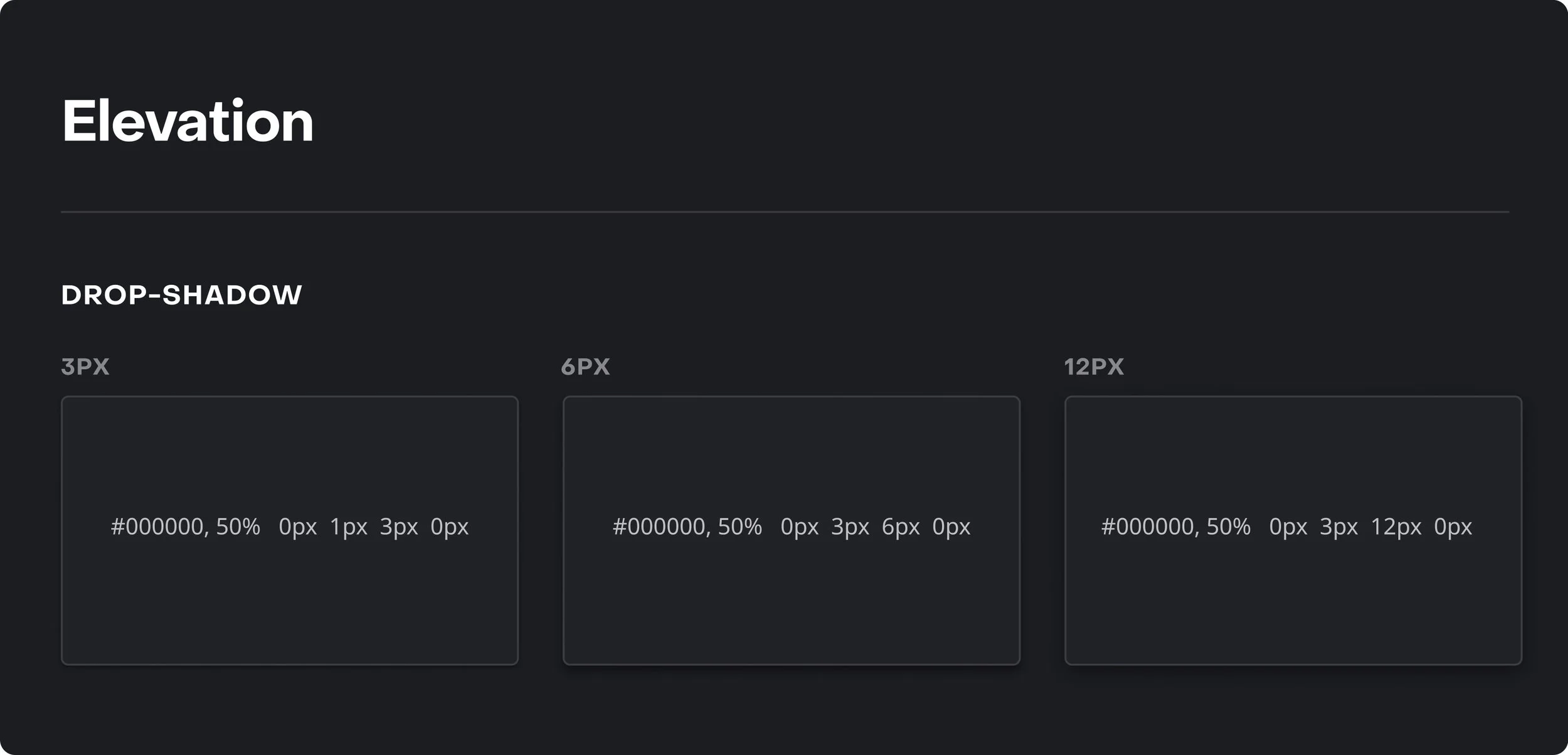The height and width of the screenshot is (755, 1568).
Task: Click the Elevation heading
Action: [x=188, y=121]
